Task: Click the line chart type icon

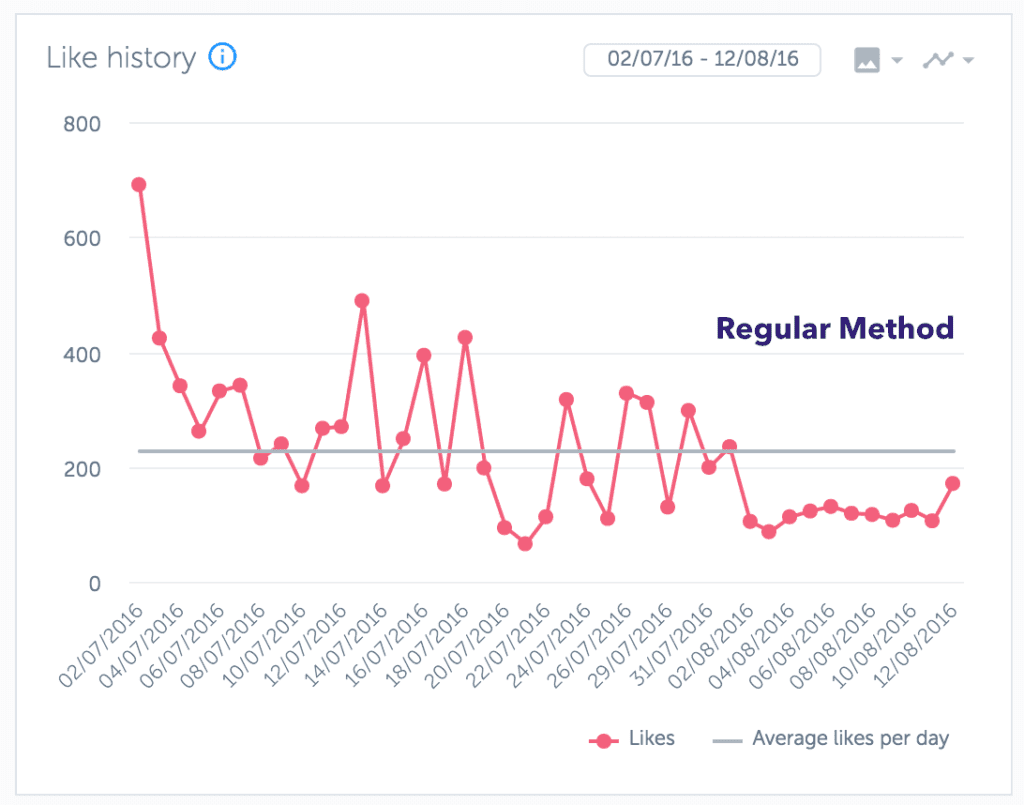Action: pyautogui.click(x=938, y=60)
